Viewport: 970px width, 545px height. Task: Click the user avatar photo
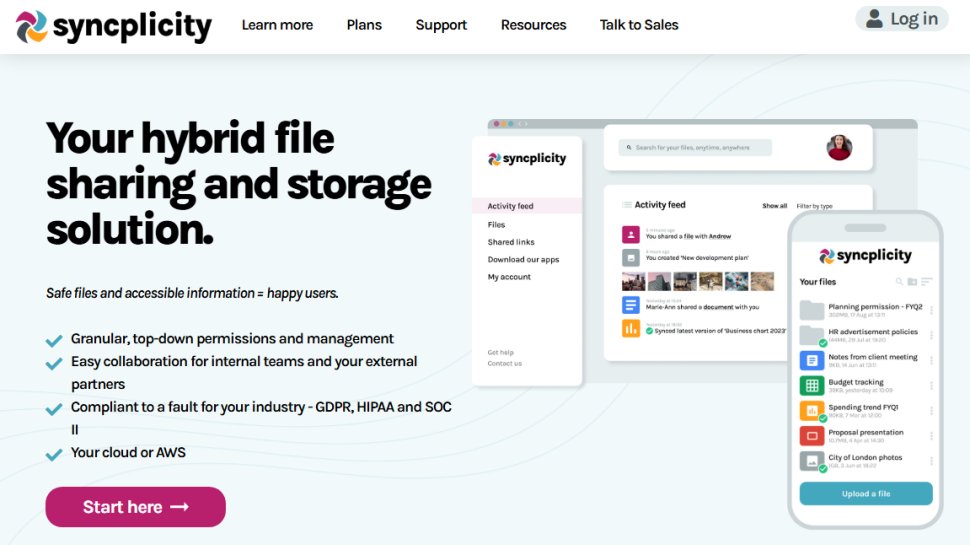click(839, 147)
